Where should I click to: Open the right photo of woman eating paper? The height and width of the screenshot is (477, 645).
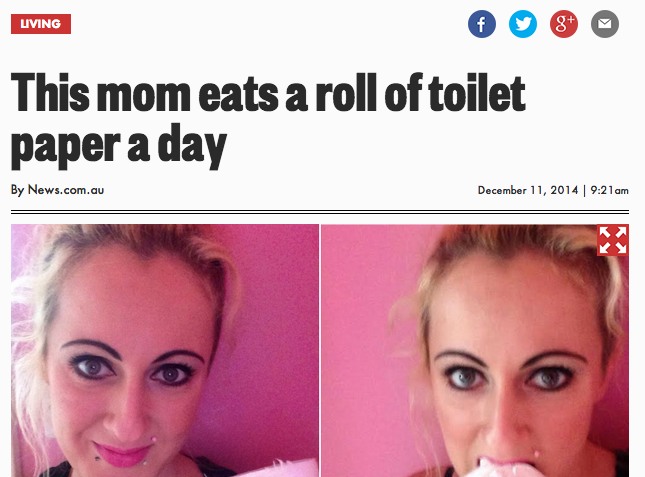pyautogui.click(x=475, y=350)
